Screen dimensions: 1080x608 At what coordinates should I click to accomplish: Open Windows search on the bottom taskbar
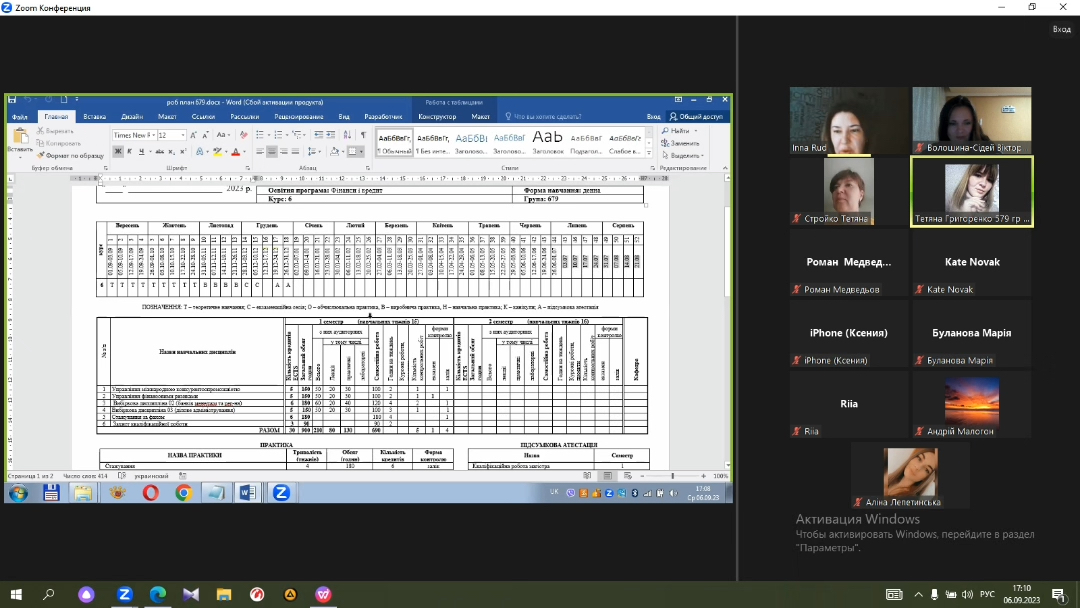coord(48,595)
